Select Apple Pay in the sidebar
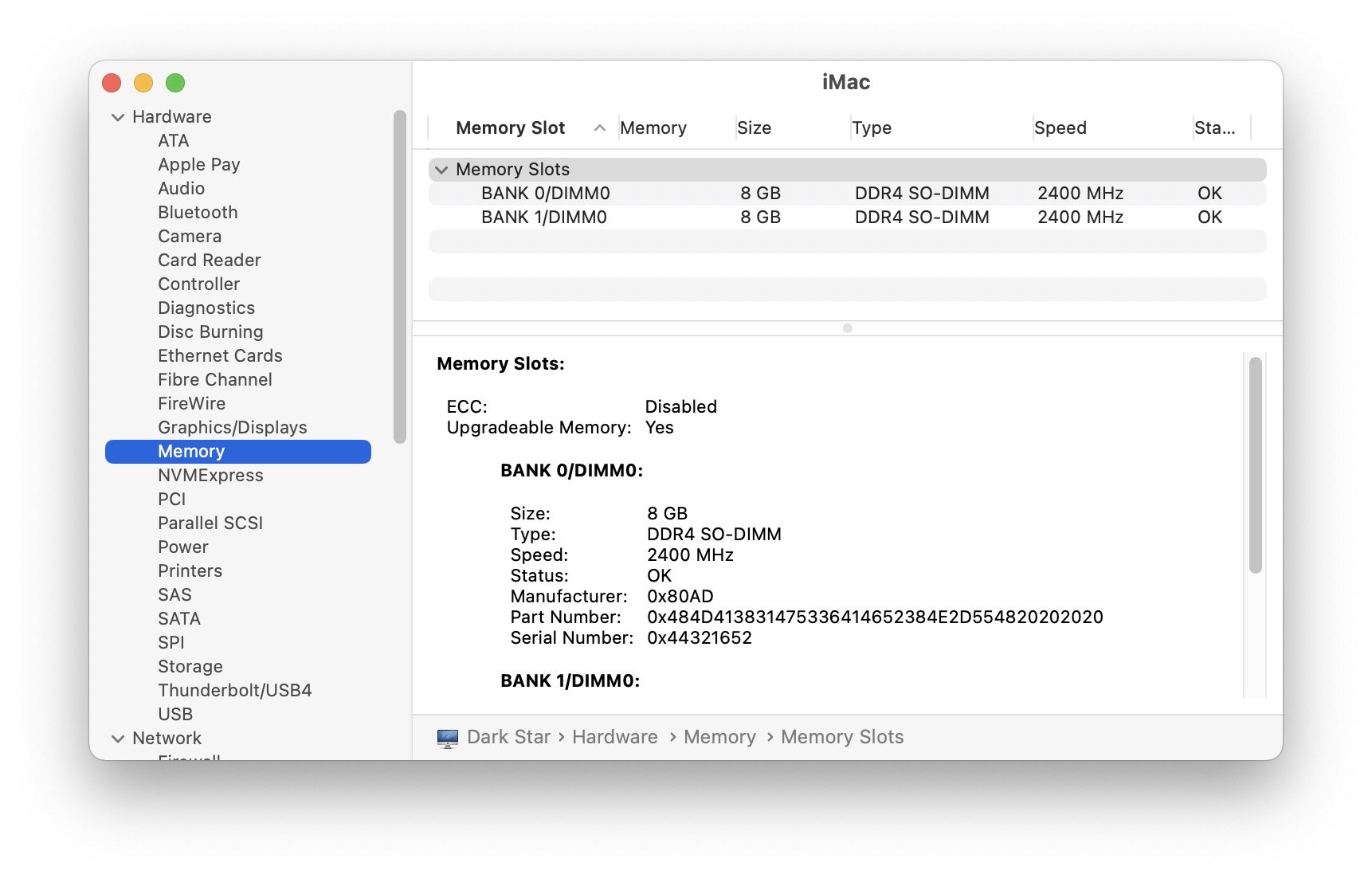The image size is (1372, 878). (199, 165)
